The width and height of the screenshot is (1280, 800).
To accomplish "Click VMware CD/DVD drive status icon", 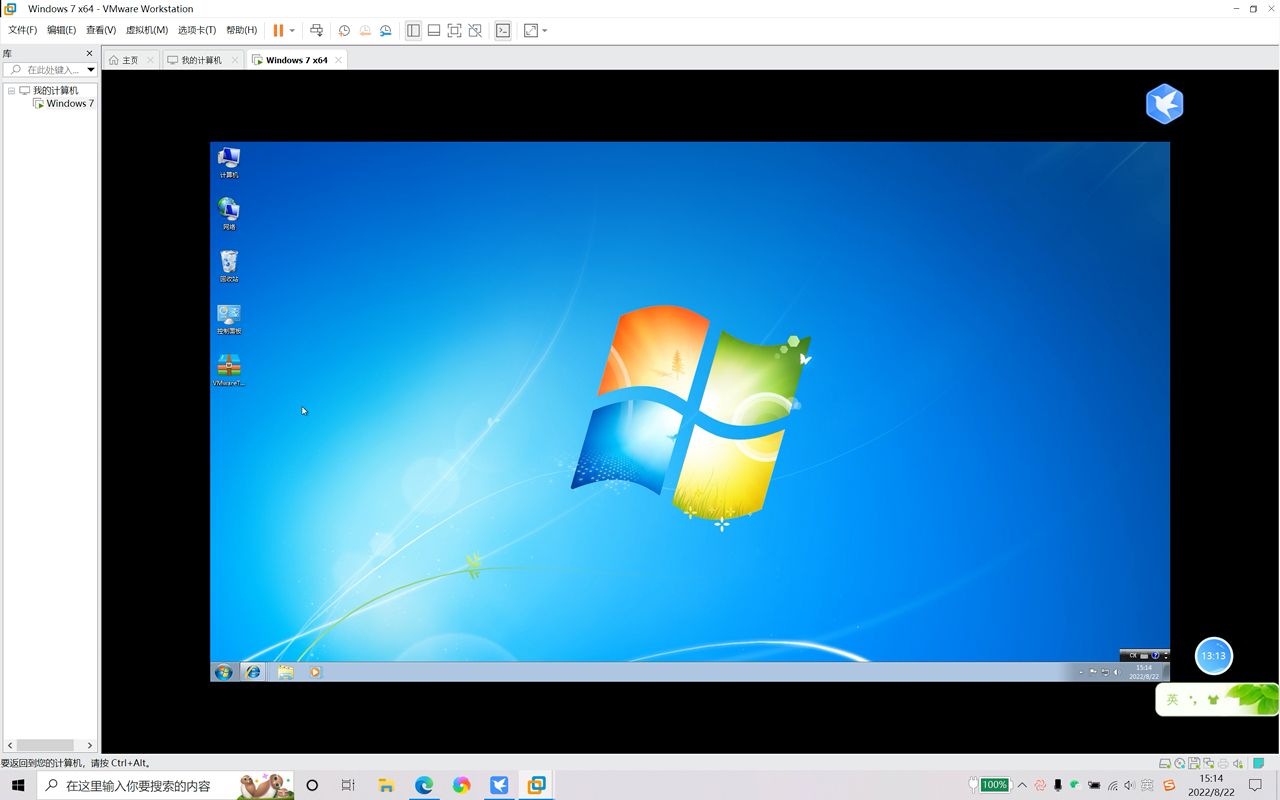I will point(1180,763).
